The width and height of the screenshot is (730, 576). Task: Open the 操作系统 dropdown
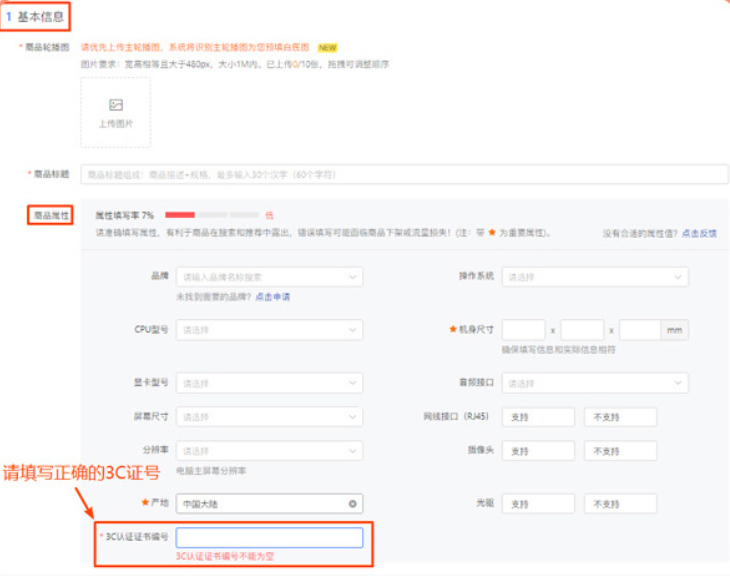pos(595,277)
